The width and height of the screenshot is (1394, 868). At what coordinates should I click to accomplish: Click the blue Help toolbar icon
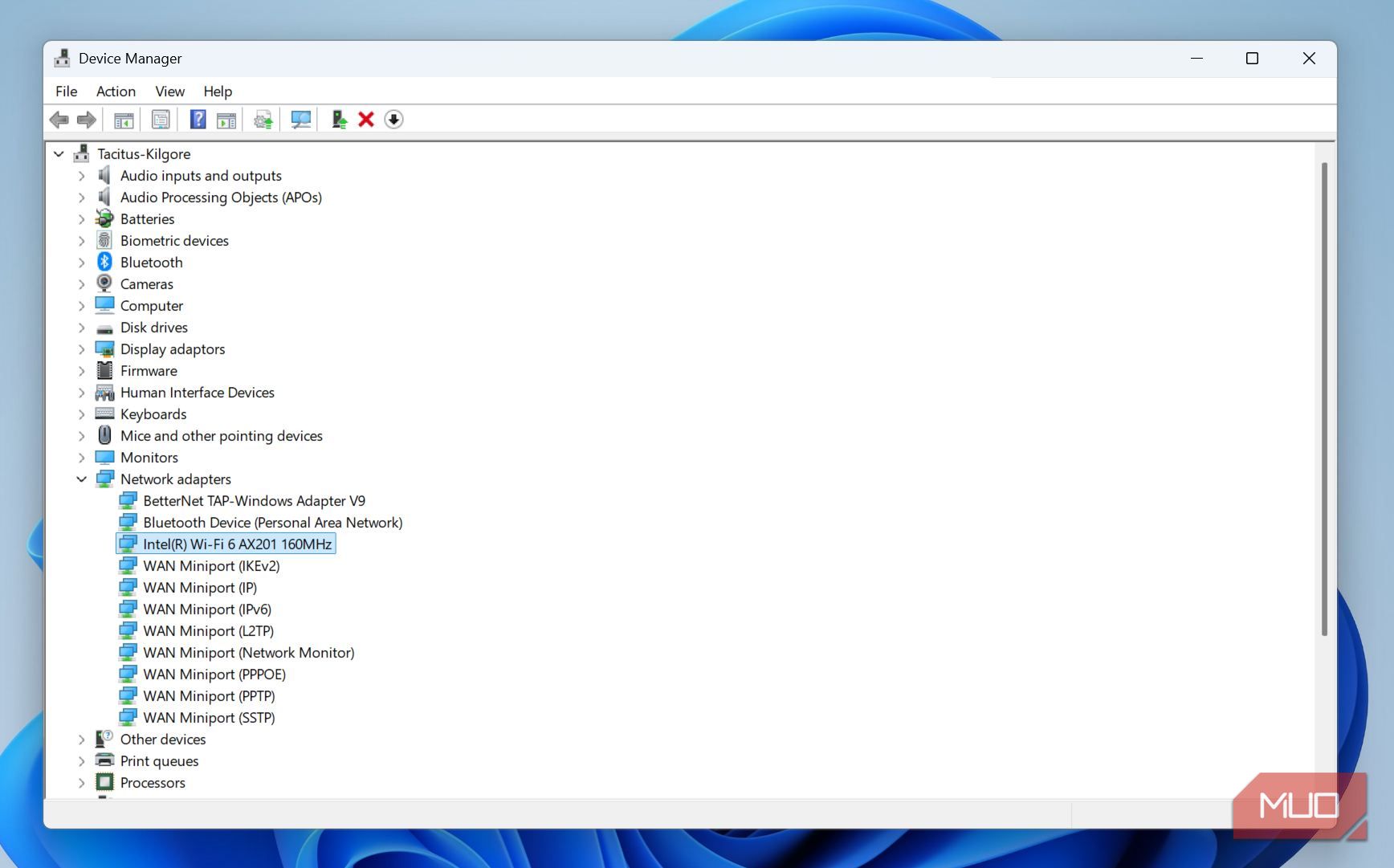(x=198, y=120)
